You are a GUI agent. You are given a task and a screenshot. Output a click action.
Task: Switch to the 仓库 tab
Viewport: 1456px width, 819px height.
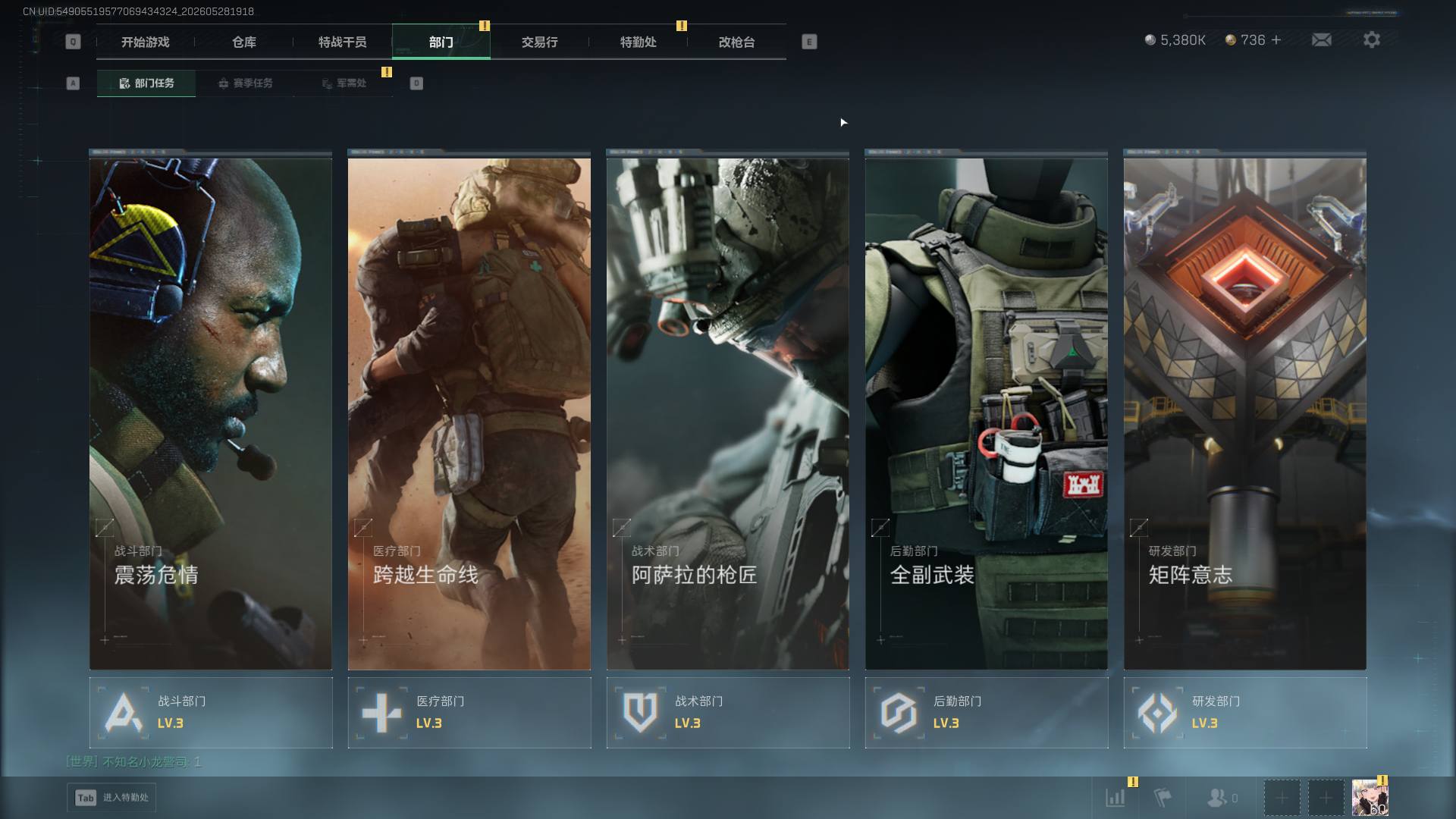click(244, 42)
